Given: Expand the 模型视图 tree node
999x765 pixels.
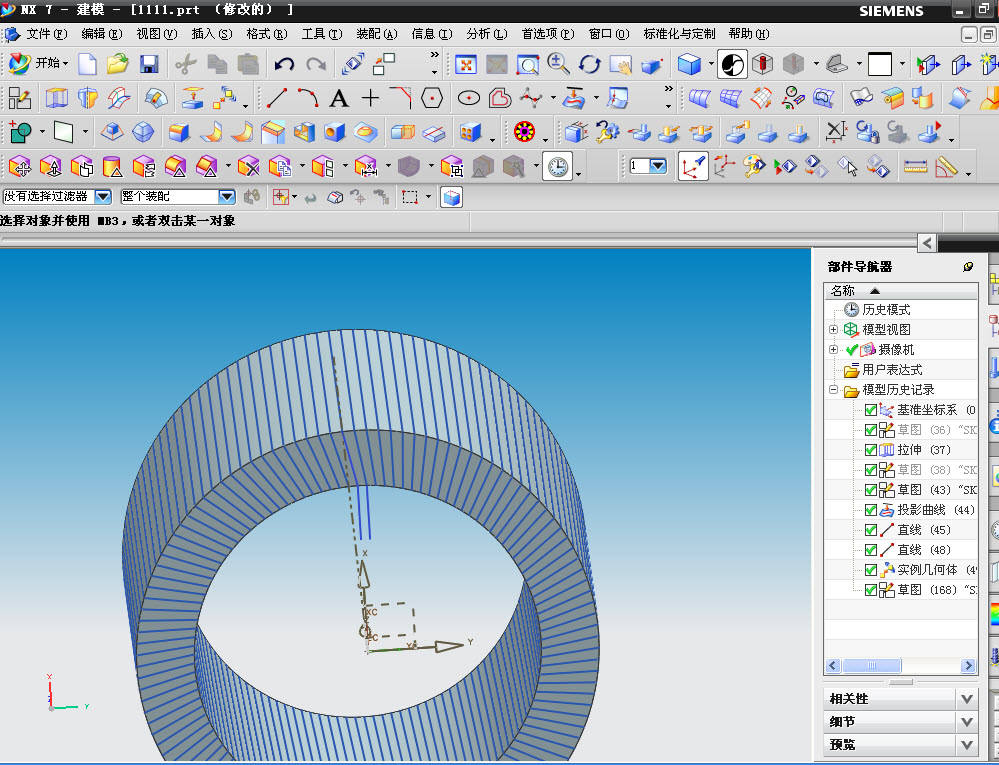Looking at the screenshot, I should click(833, 329).
